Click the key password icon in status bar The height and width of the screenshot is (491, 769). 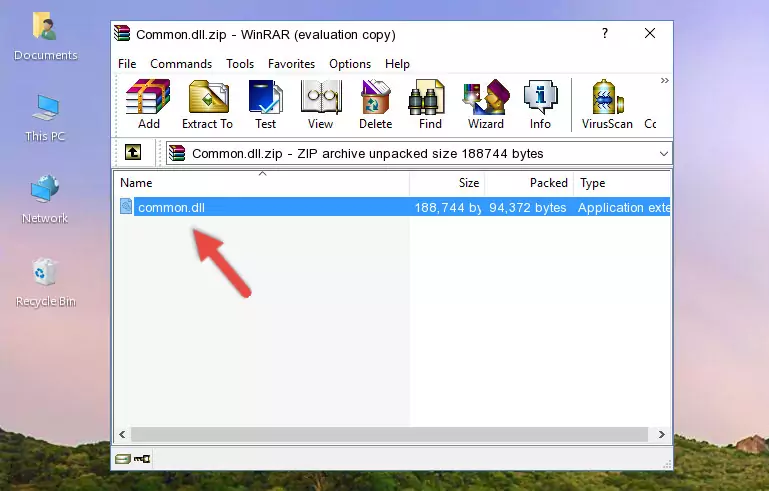pos(142,459)
